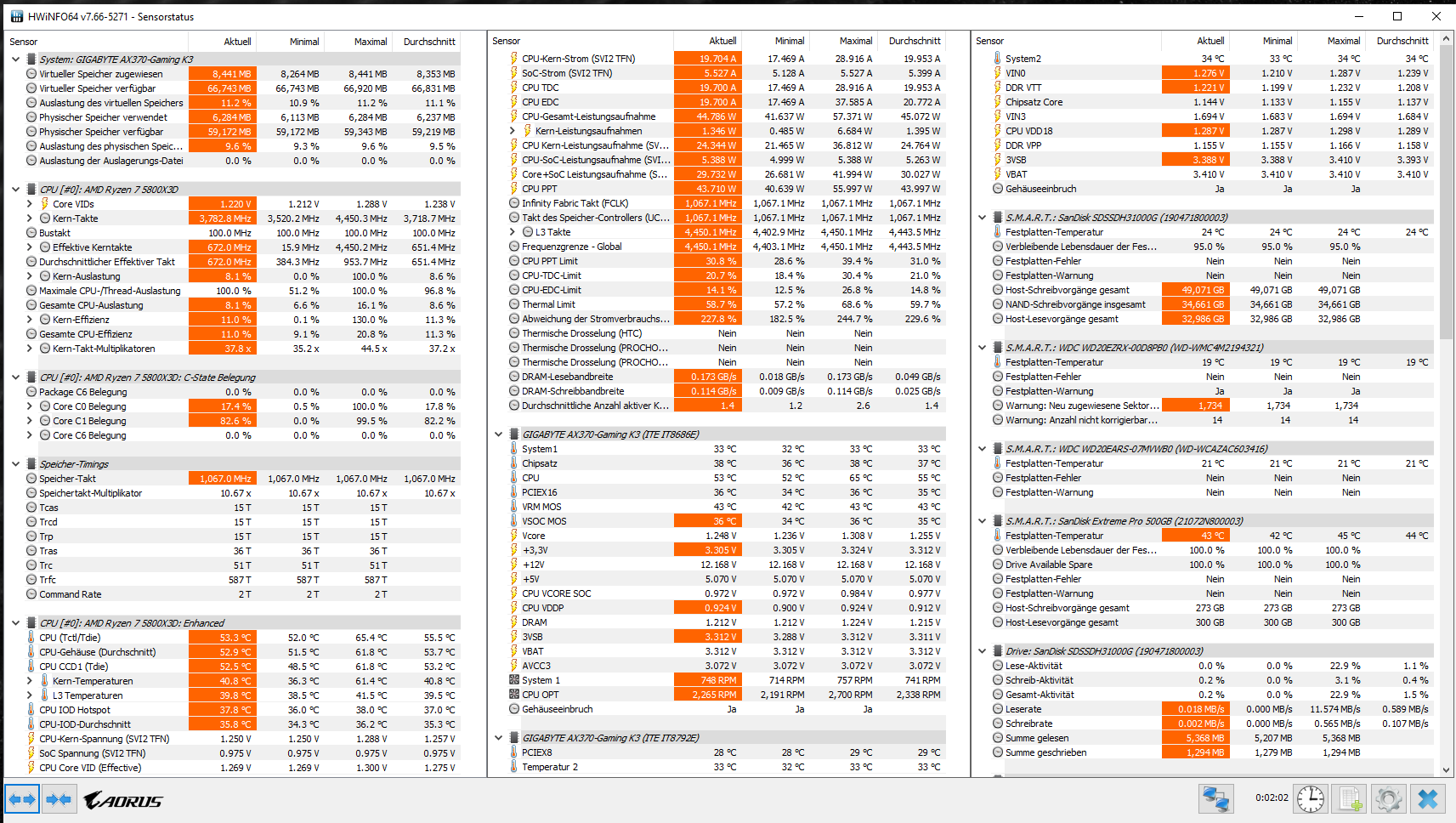
Task: Click fan icon of CPU OPT row
Action: pyautogui.click(x=514, y=695)
